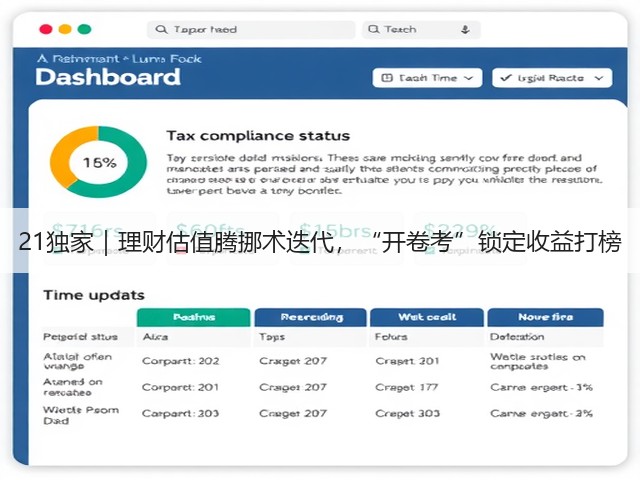
Task: Click the 'Crsprt 201' cell
Action: pos(407,361)
